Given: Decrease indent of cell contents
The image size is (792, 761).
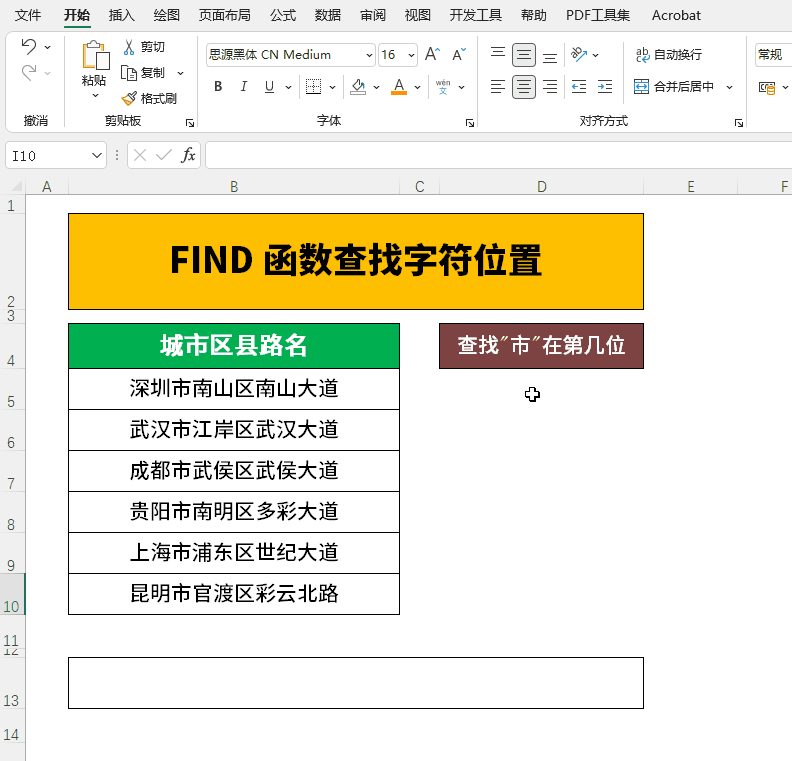Looking at the screenshot, I should point(579,87).
